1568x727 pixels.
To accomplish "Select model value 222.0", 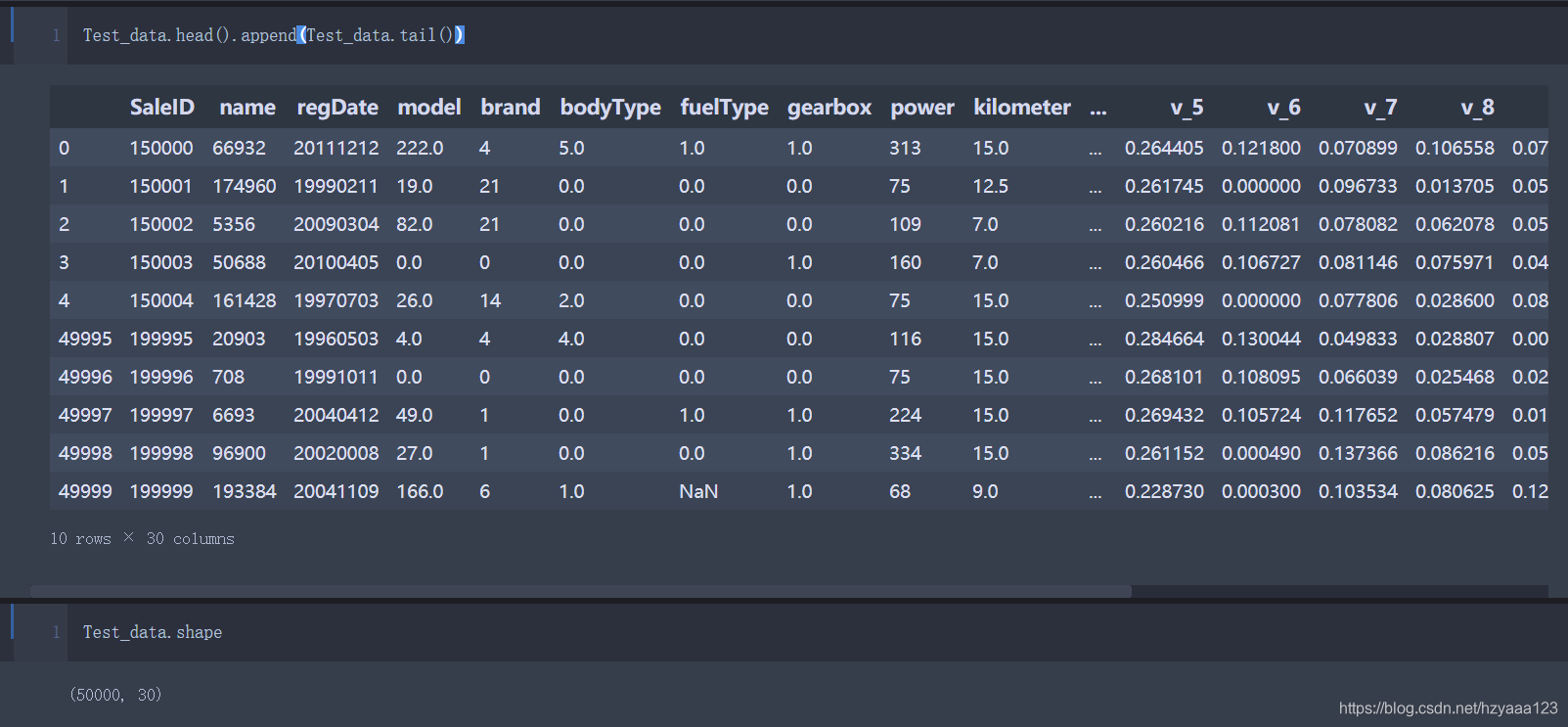I will (420, 148).
